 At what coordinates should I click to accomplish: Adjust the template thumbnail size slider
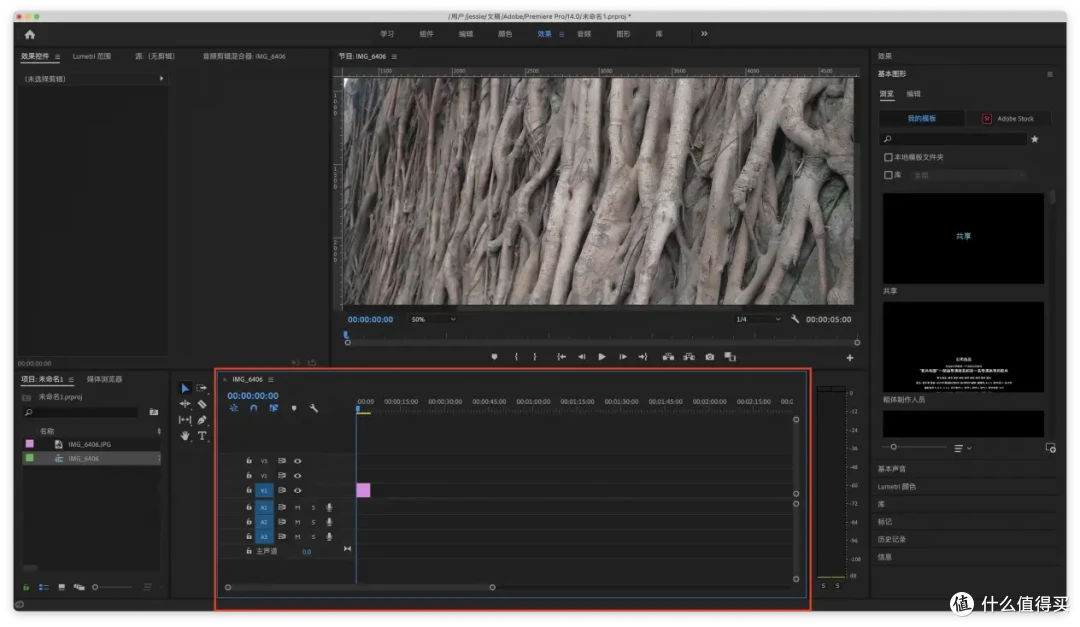coord(893,447)
